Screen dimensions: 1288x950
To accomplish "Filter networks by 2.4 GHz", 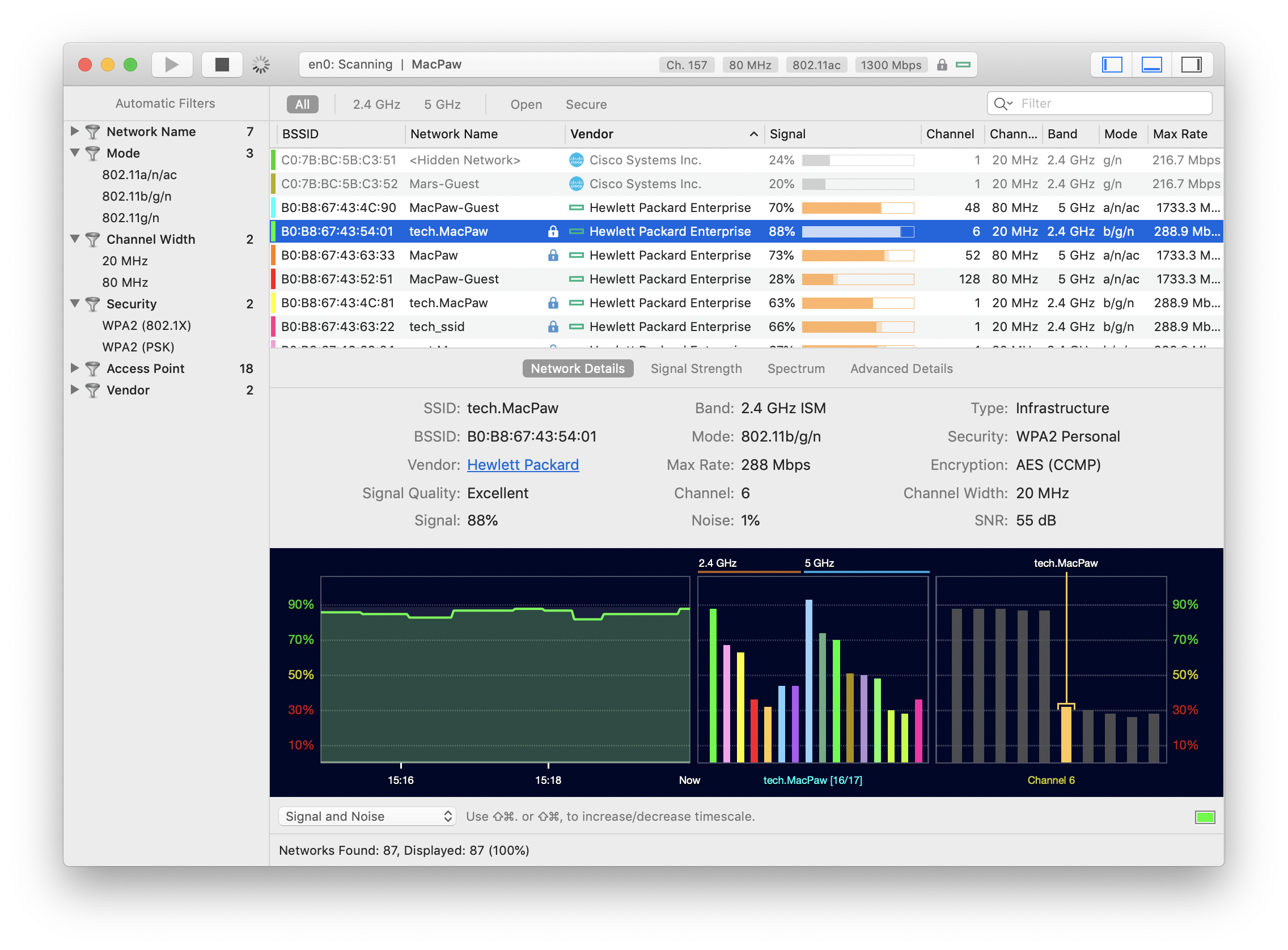I will (x=376, y=104).
